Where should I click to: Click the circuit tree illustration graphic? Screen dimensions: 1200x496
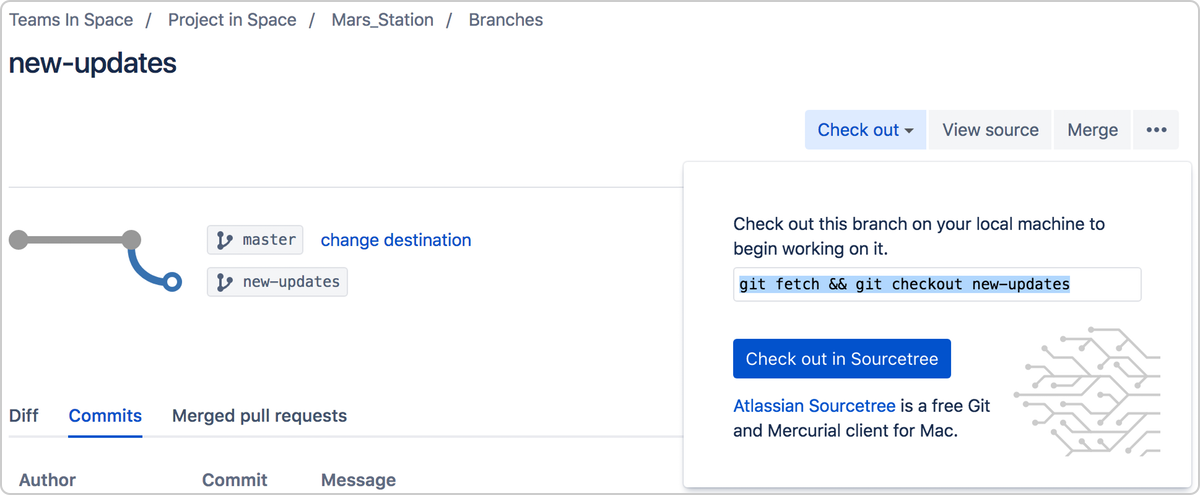(1087, 392)
